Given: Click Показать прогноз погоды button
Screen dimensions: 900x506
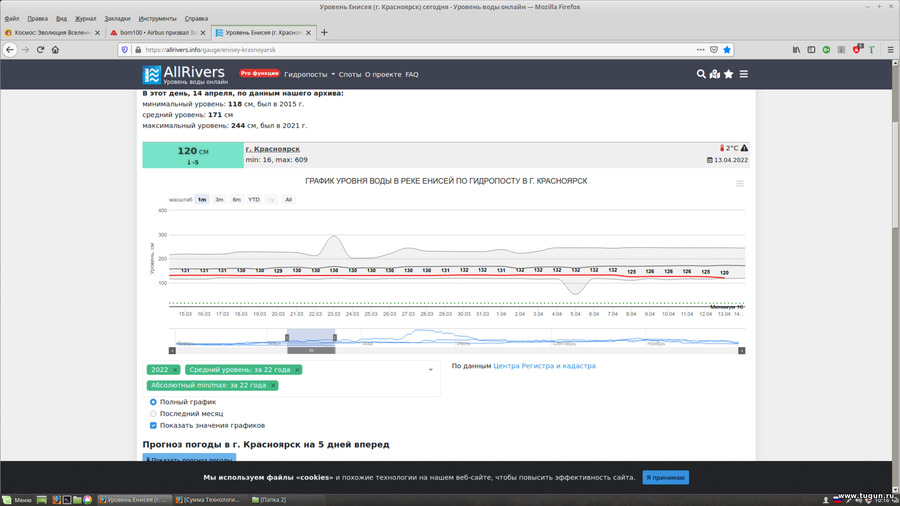Looking at the screenshot, I should click(189, 458).
